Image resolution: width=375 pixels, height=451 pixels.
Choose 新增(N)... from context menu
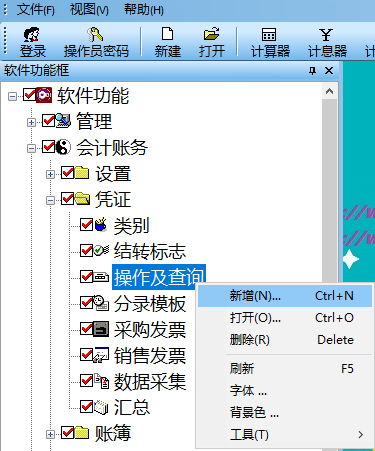(x=285, y=296)
